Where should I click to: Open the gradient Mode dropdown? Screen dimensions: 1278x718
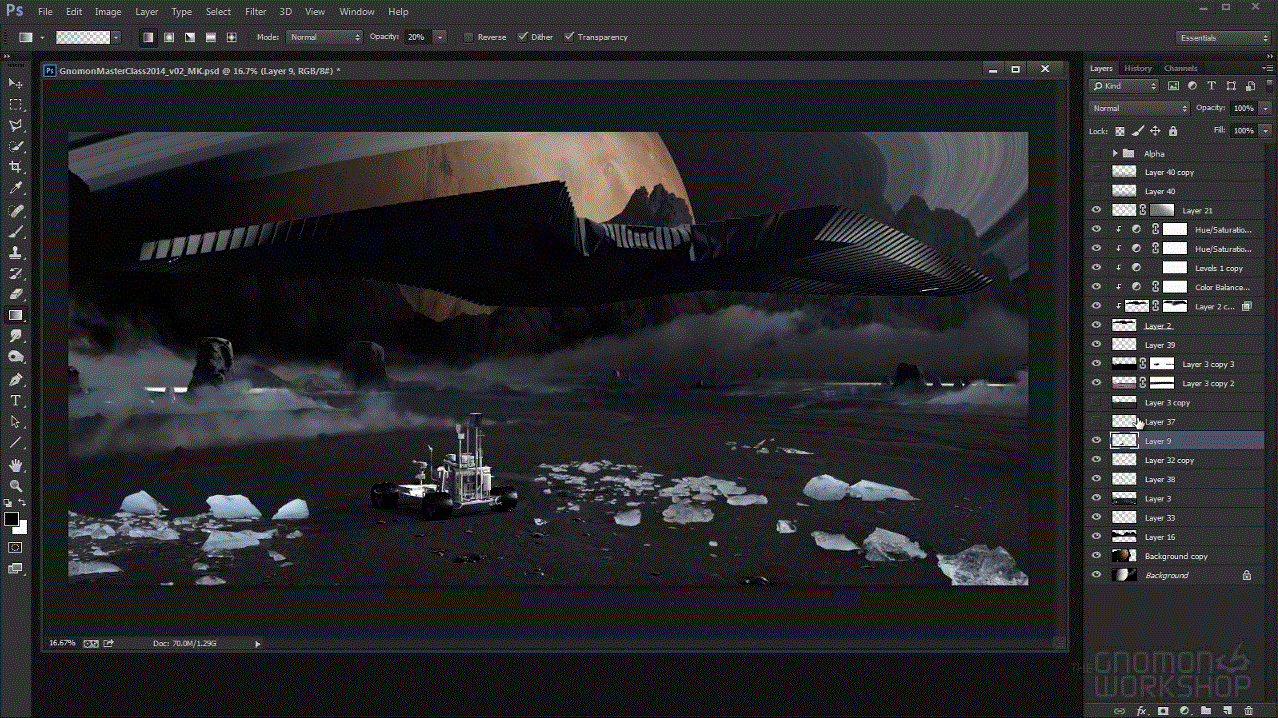tap(324, 37)
